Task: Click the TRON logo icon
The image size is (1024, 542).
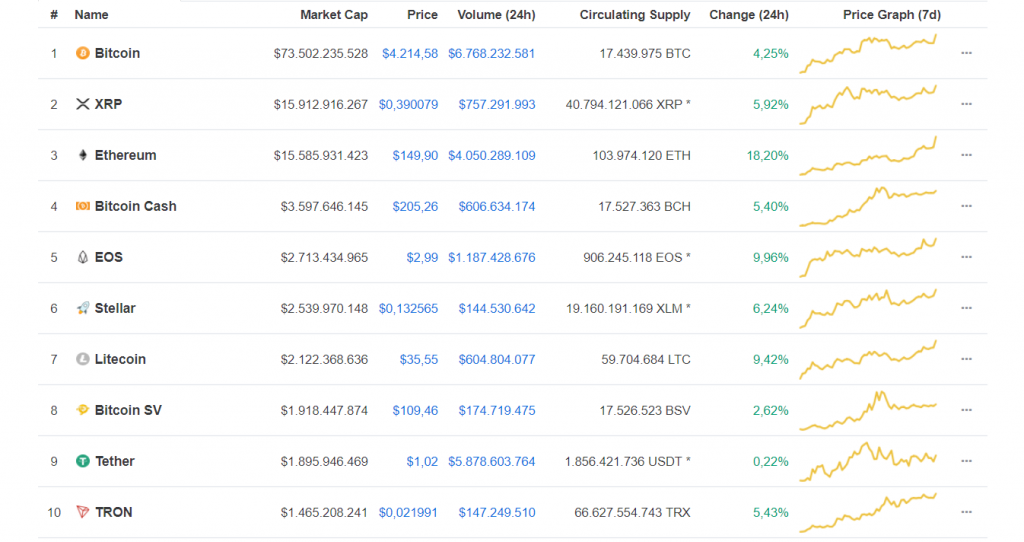Action: coord(82,512)
